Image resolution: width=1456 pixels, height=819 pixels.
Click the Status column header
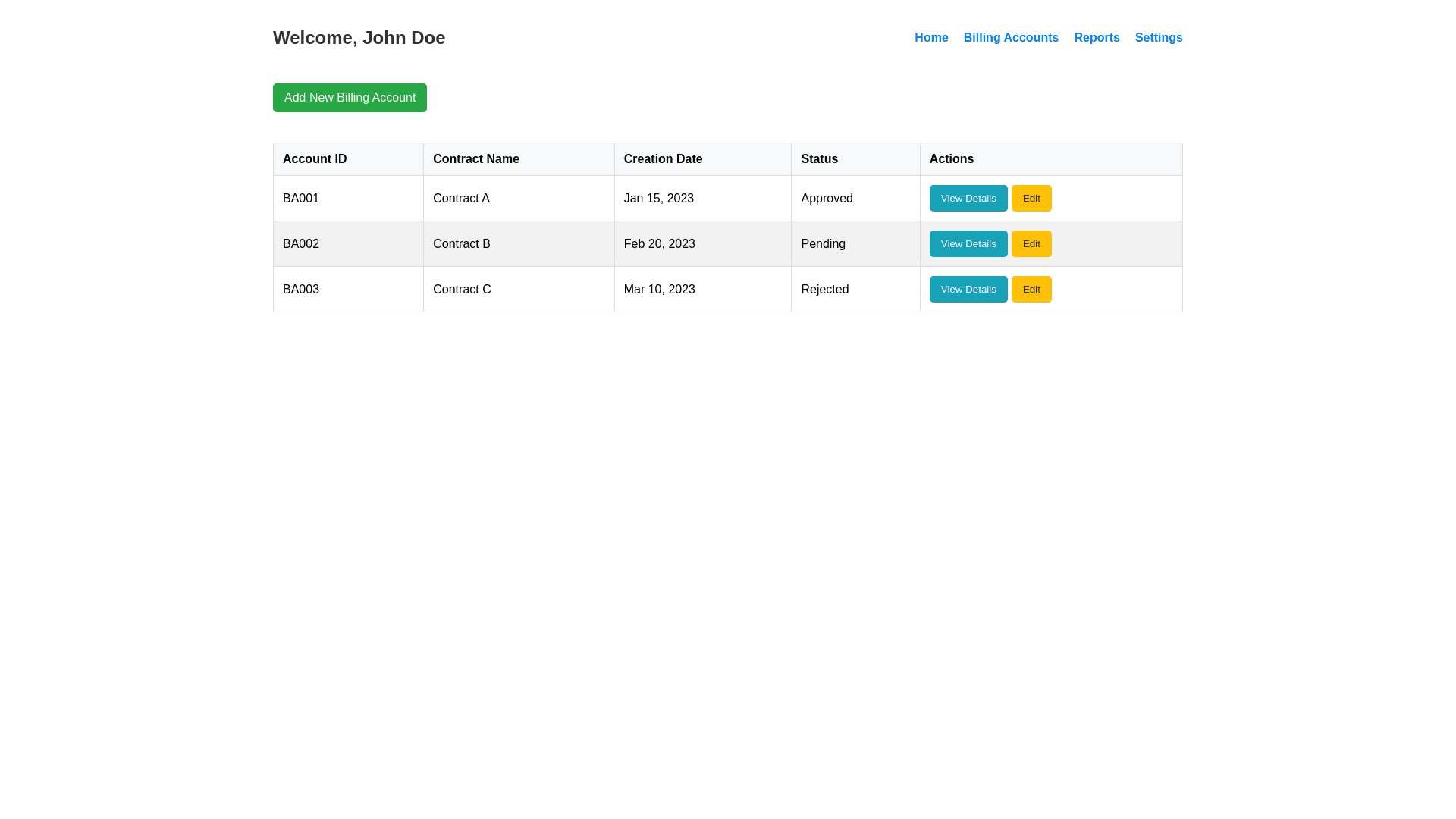[819, 159]
